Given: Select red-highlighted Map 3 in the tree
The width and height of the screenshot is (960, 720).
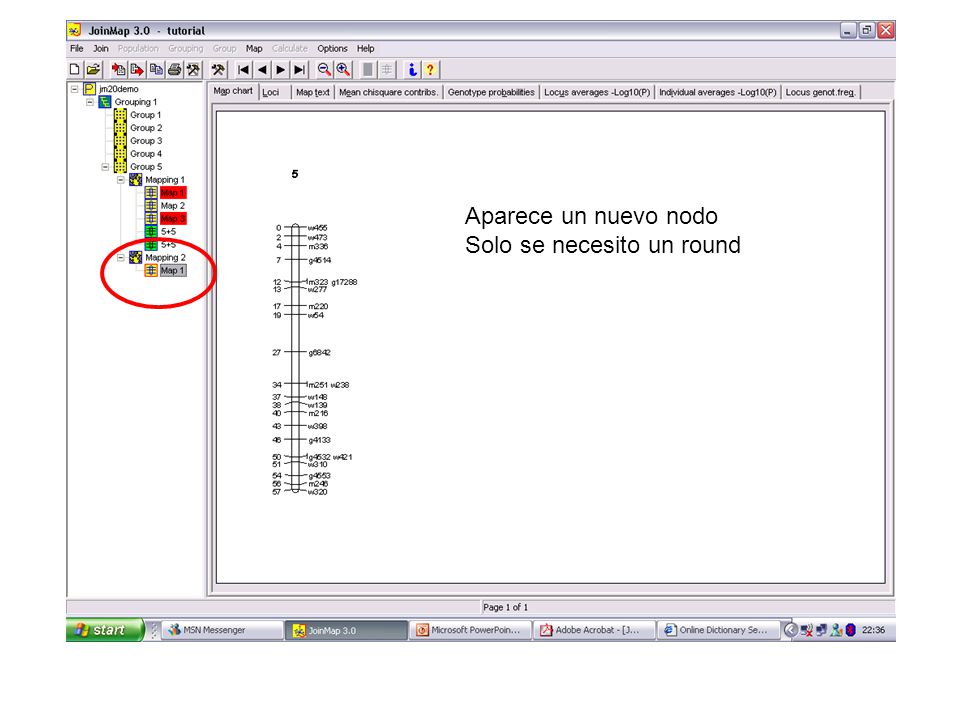Looking at the screenshot, I should (x=173, y=219).
